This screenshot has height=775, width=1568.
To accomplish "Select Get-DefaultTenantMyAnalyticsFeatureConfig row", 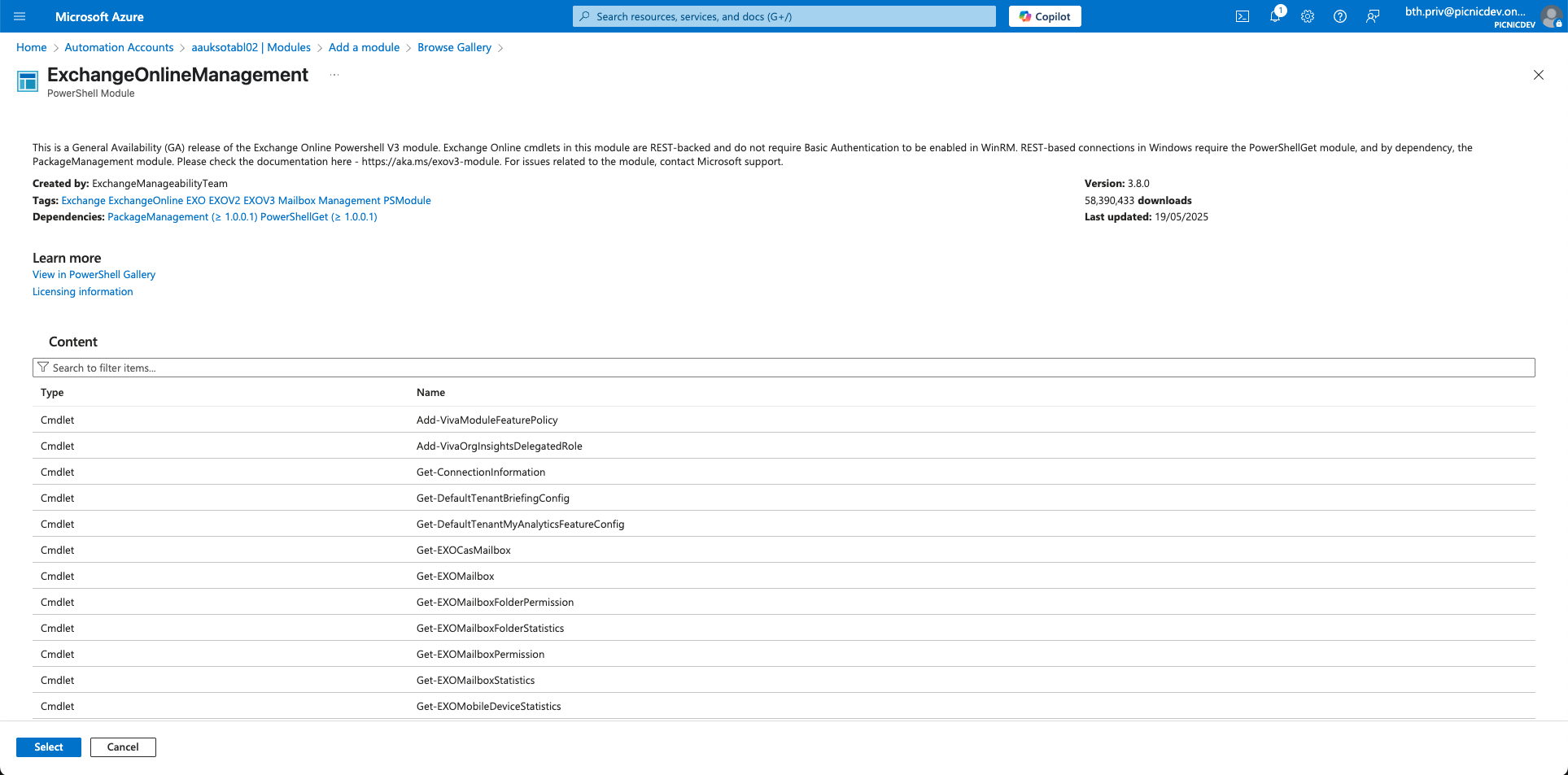I will (784, 524).
